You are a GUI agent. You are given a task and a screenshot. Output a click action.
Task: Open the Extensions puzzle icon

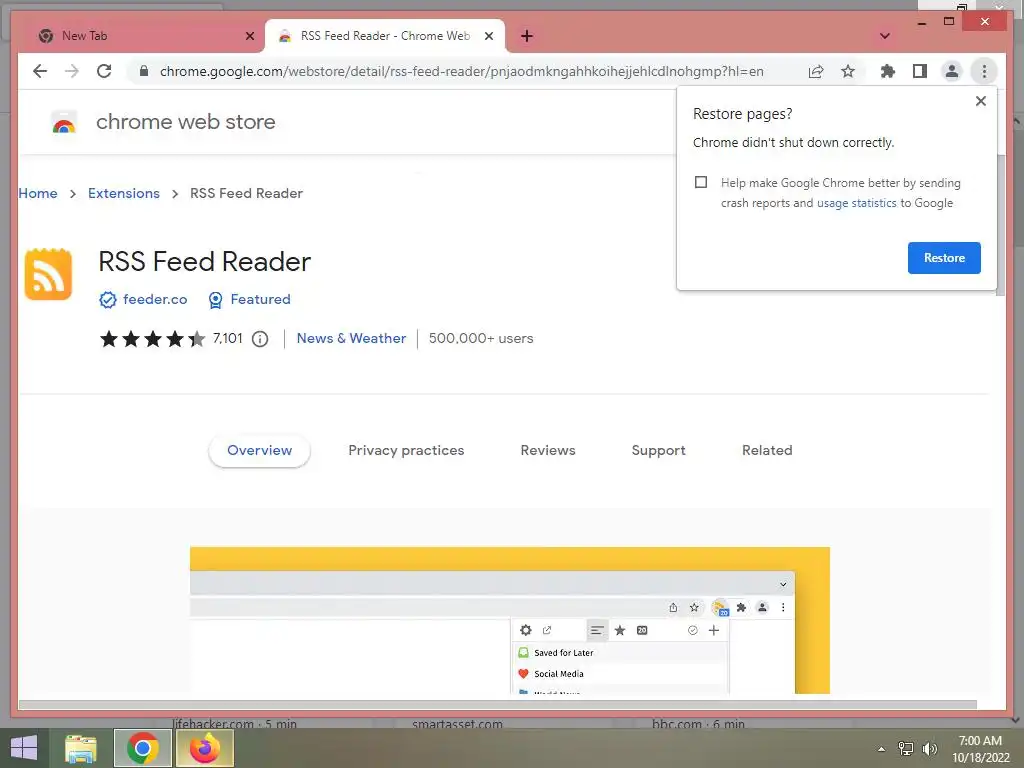click(888, 71)
